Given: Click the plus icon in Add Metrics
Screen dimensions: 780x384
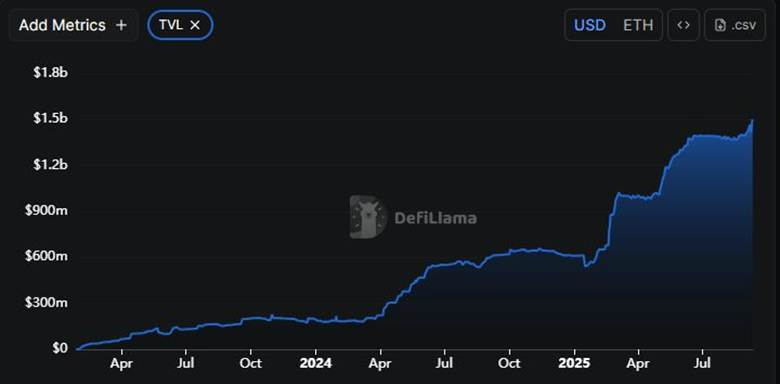Looking at the screenshot, I should point(121,25).
